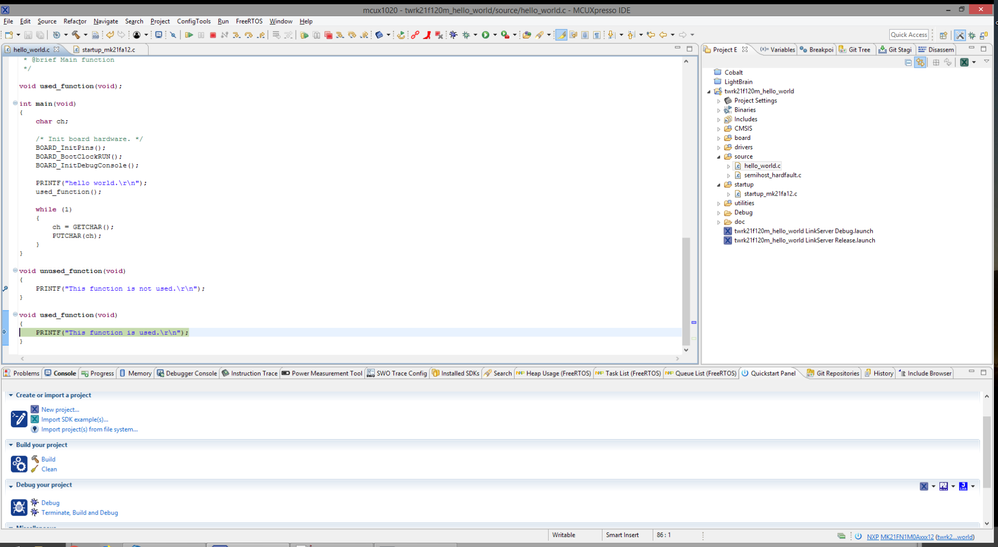Switch to the Variables view tab
998x547 pixels.
coord(777,49)
